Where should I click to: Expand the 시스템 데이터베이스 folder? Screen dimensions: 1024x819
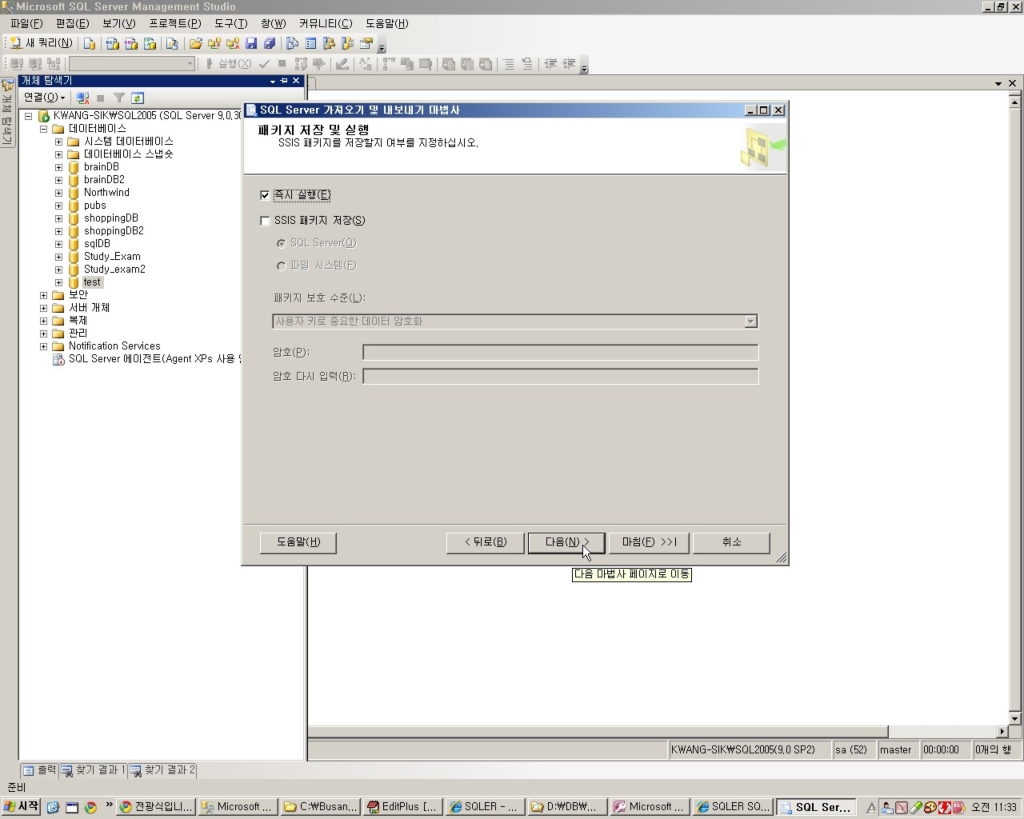(x=59, y=141)
